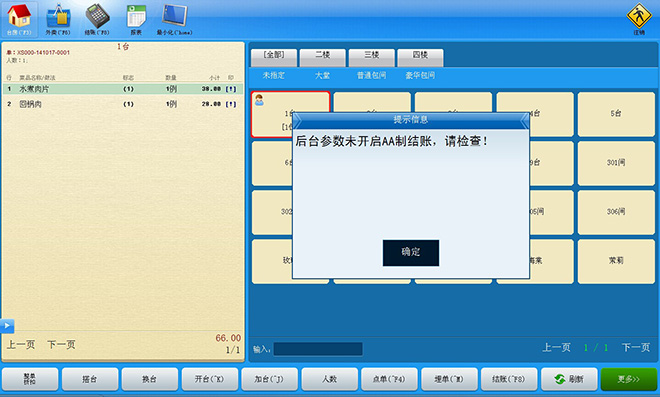Select the 大堂 area filter

tap(323, 75)
